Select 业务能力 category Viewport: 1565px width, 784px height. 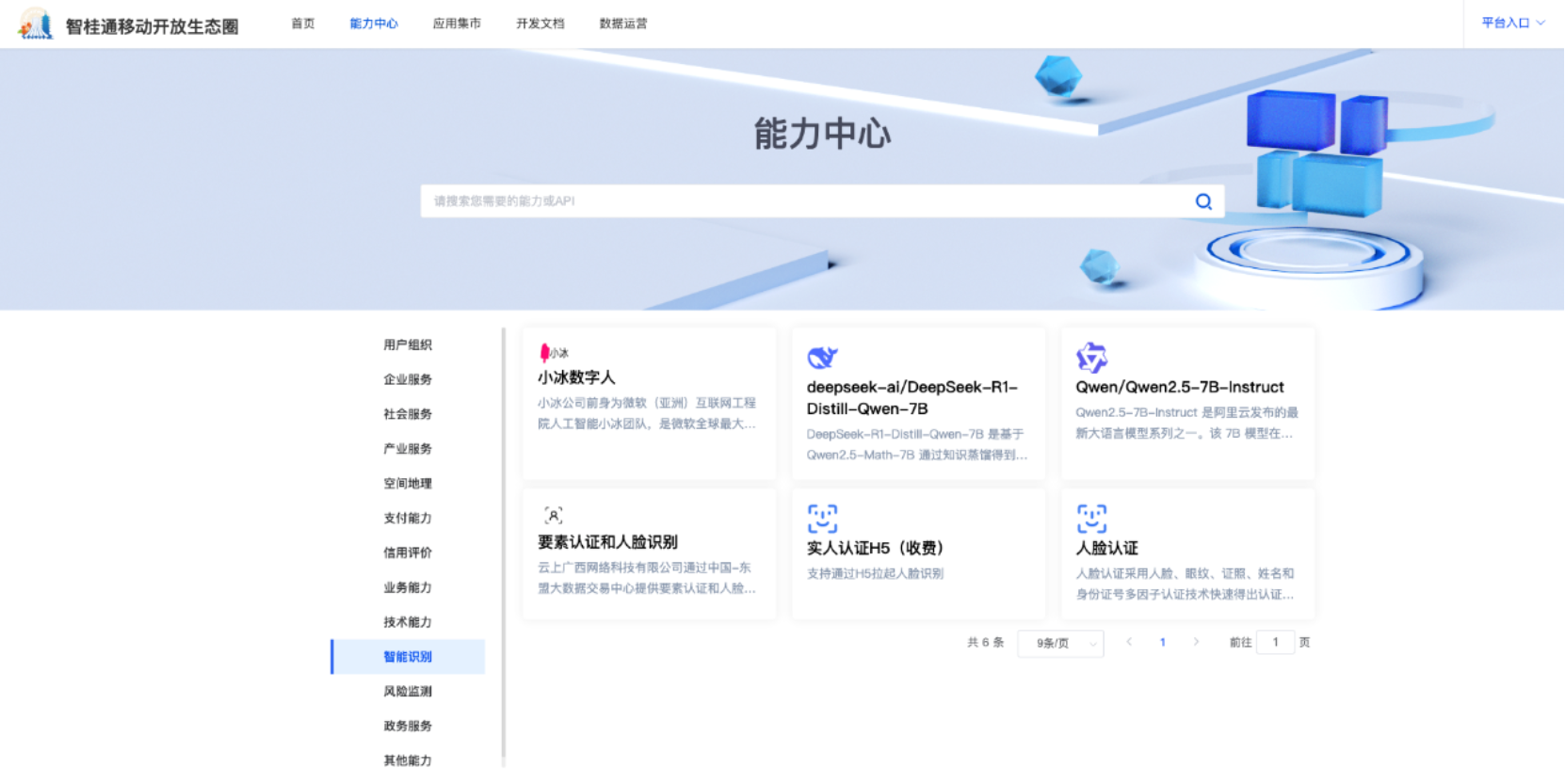(408, 588)
